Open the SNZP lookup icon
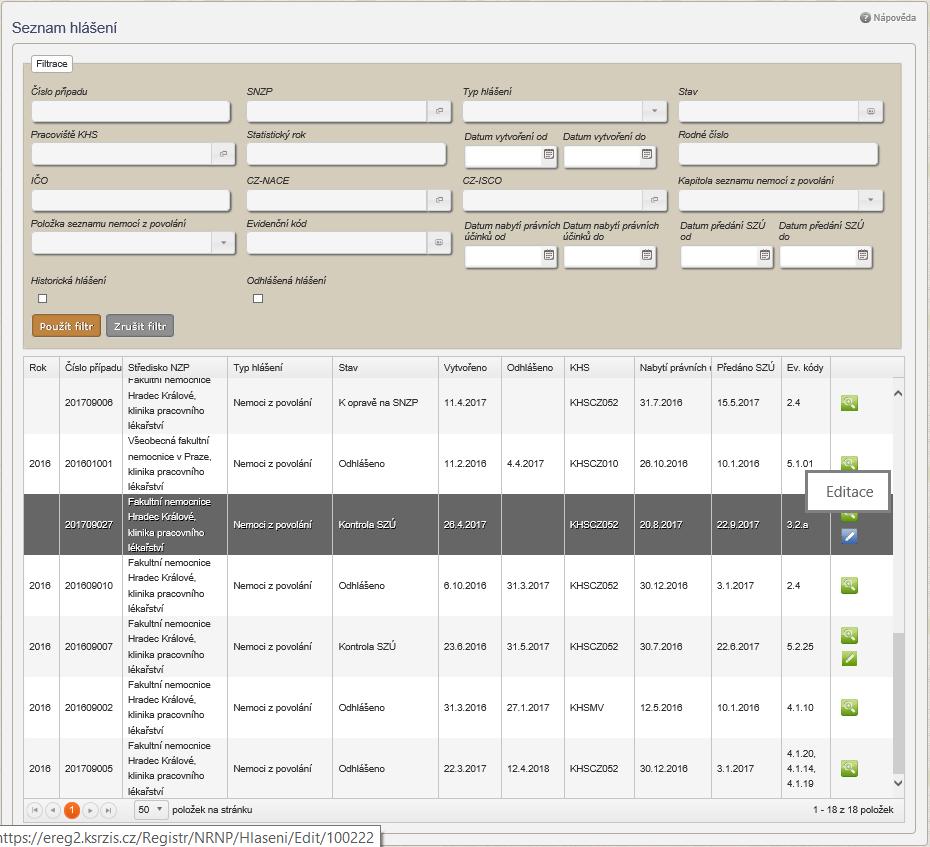This screenshot has height=847, width=930. [x=439, y=111]
